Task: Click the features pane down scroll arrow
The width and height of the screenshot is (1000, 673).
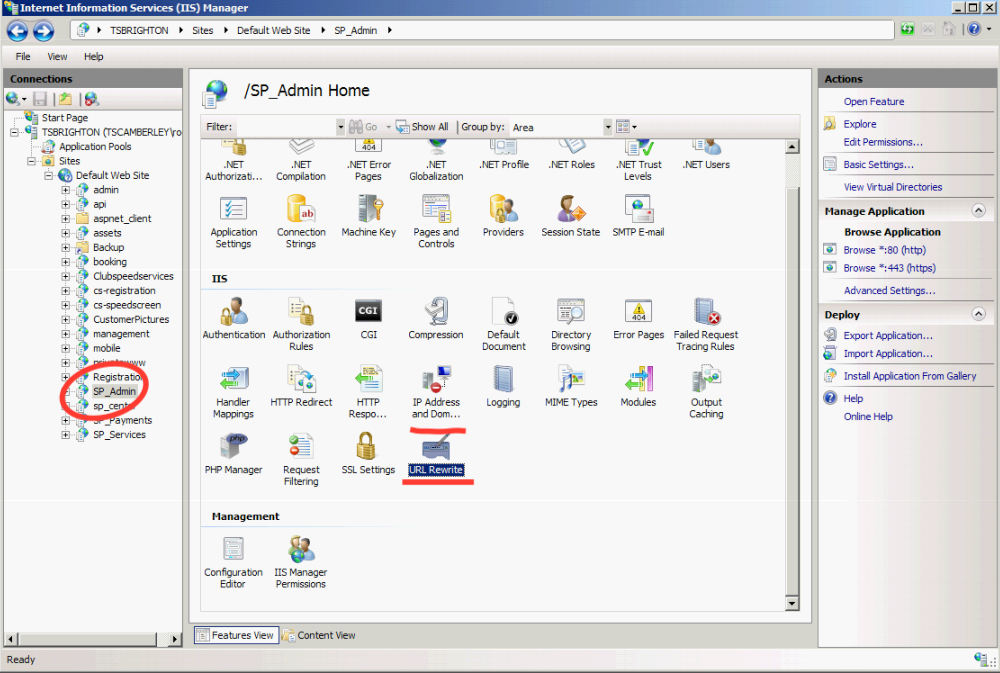Action: (x=792, y=603)
